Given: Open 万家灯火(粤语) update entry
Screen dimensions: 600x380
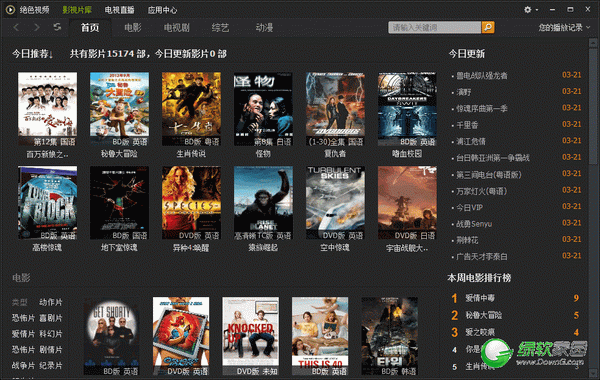Looking at the screenshot, I should pyautogui.click(x=481, y=191).
